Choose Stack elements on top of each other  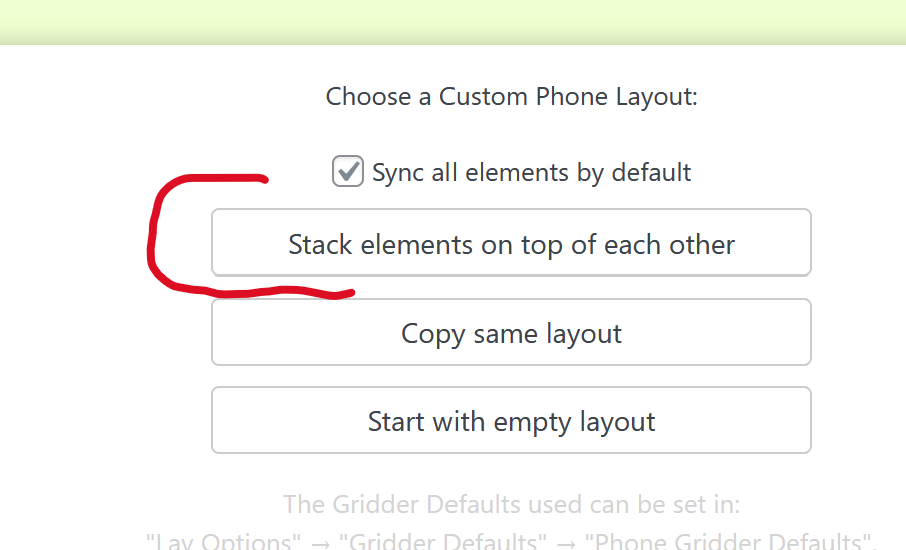point(511,243)
